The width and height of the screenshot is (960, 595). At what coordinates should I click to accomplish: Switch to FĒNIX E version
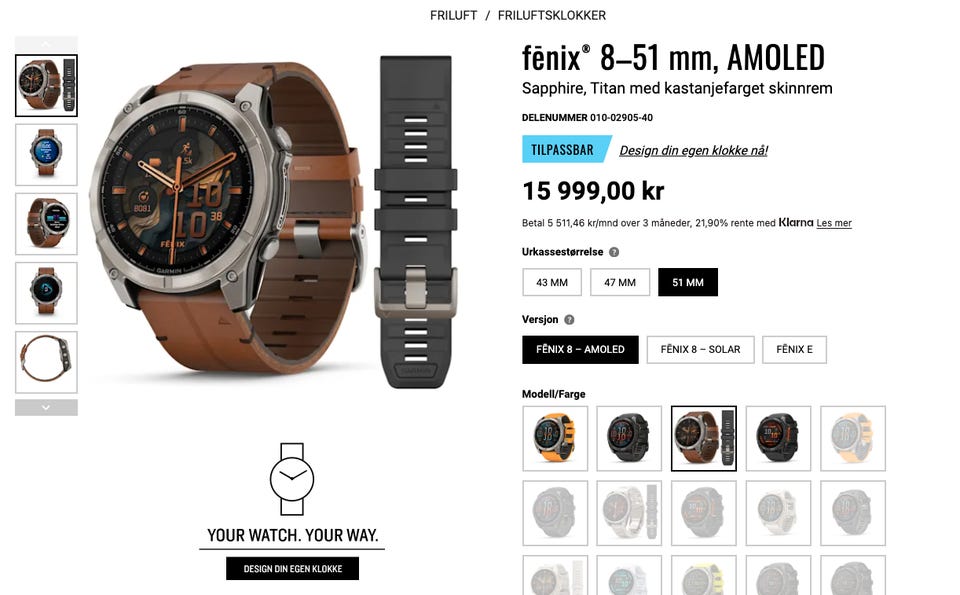click(x=795, y=350)
